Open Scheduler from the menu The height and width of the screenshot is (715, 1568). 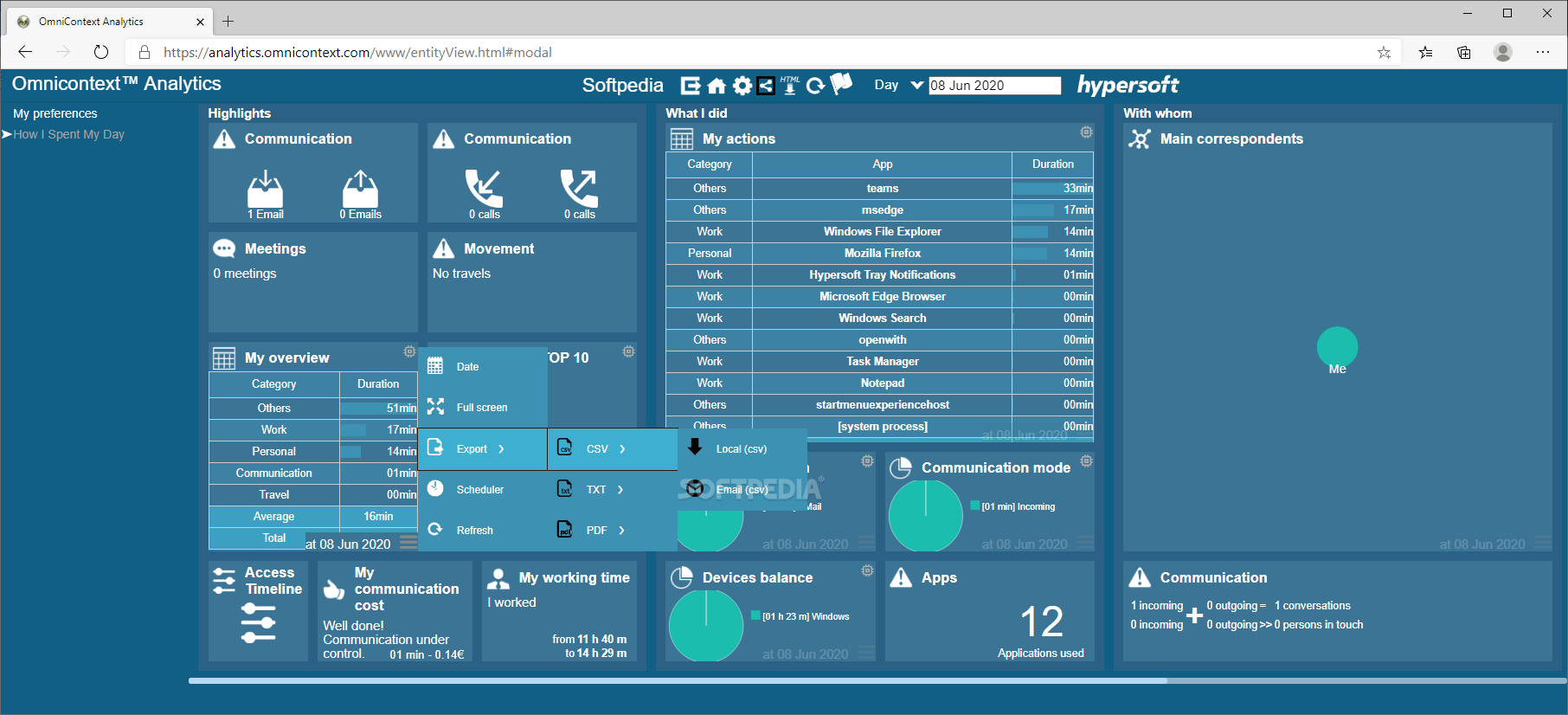click(x=483, y=490)
